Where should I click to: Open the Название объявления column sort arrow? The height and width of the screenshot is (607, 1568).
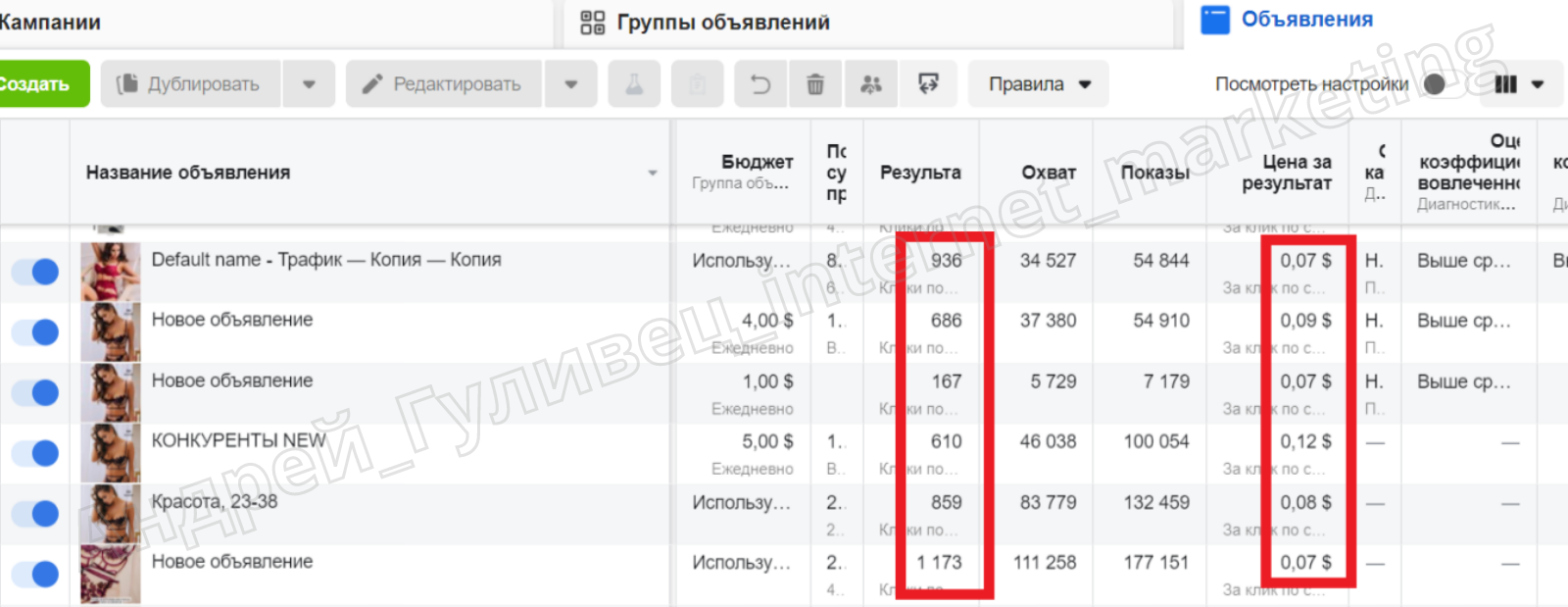coord(653,173)
